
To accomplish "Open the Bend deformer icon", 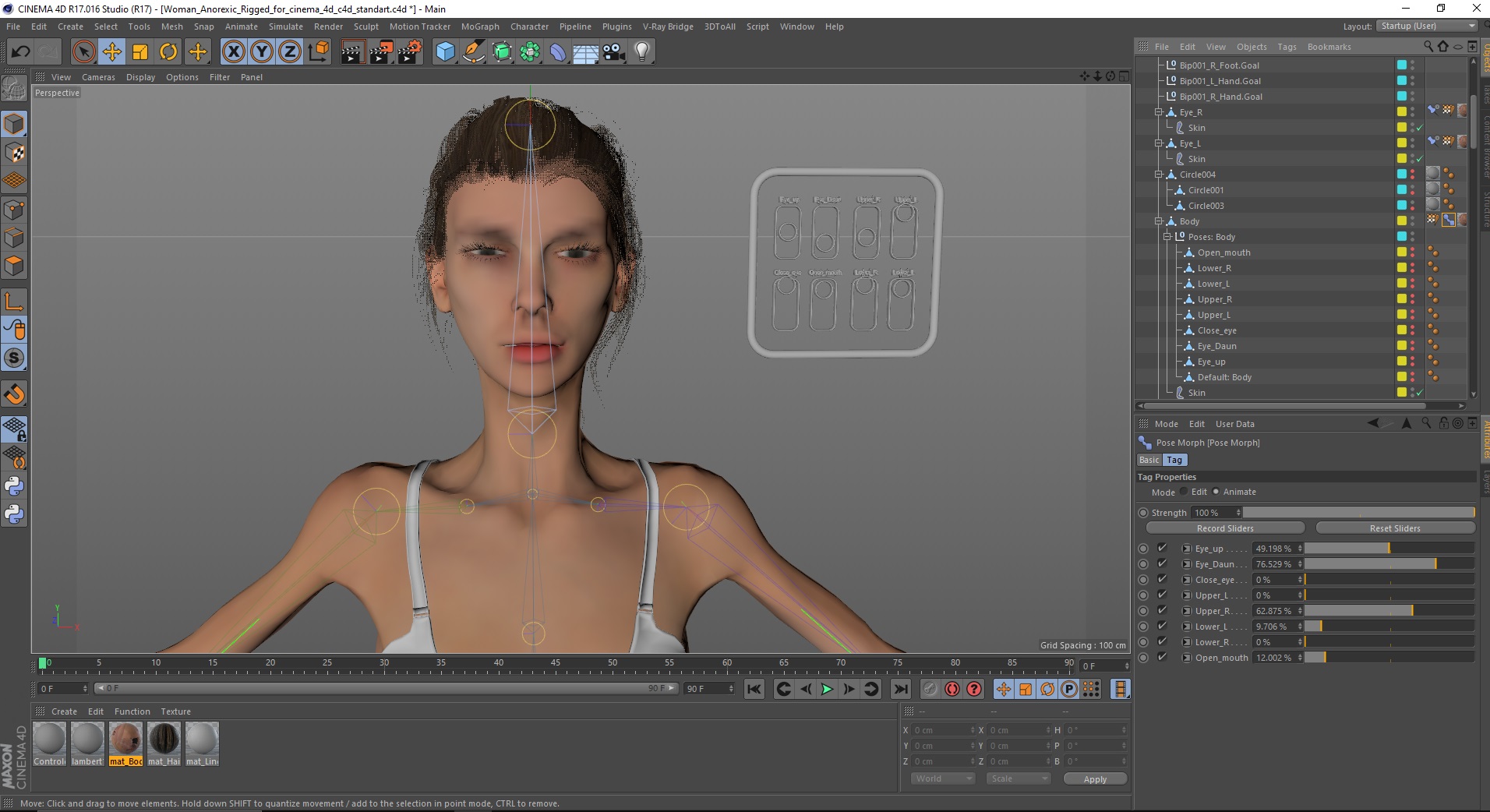I will point(558,52).
